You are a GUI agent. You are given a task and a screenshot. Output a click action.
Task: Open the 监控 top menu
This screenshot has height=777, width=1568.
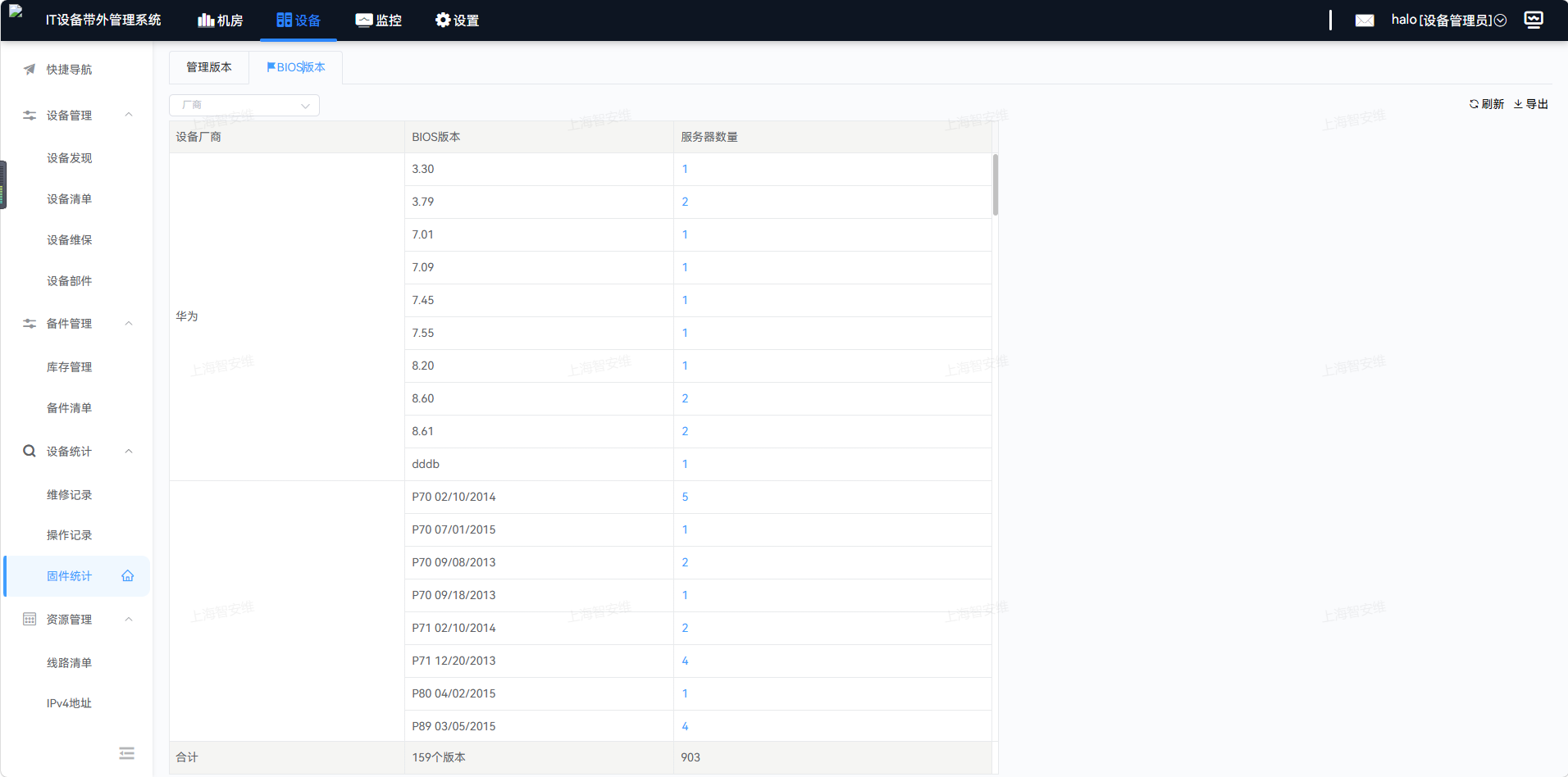(x=379, y=20)
